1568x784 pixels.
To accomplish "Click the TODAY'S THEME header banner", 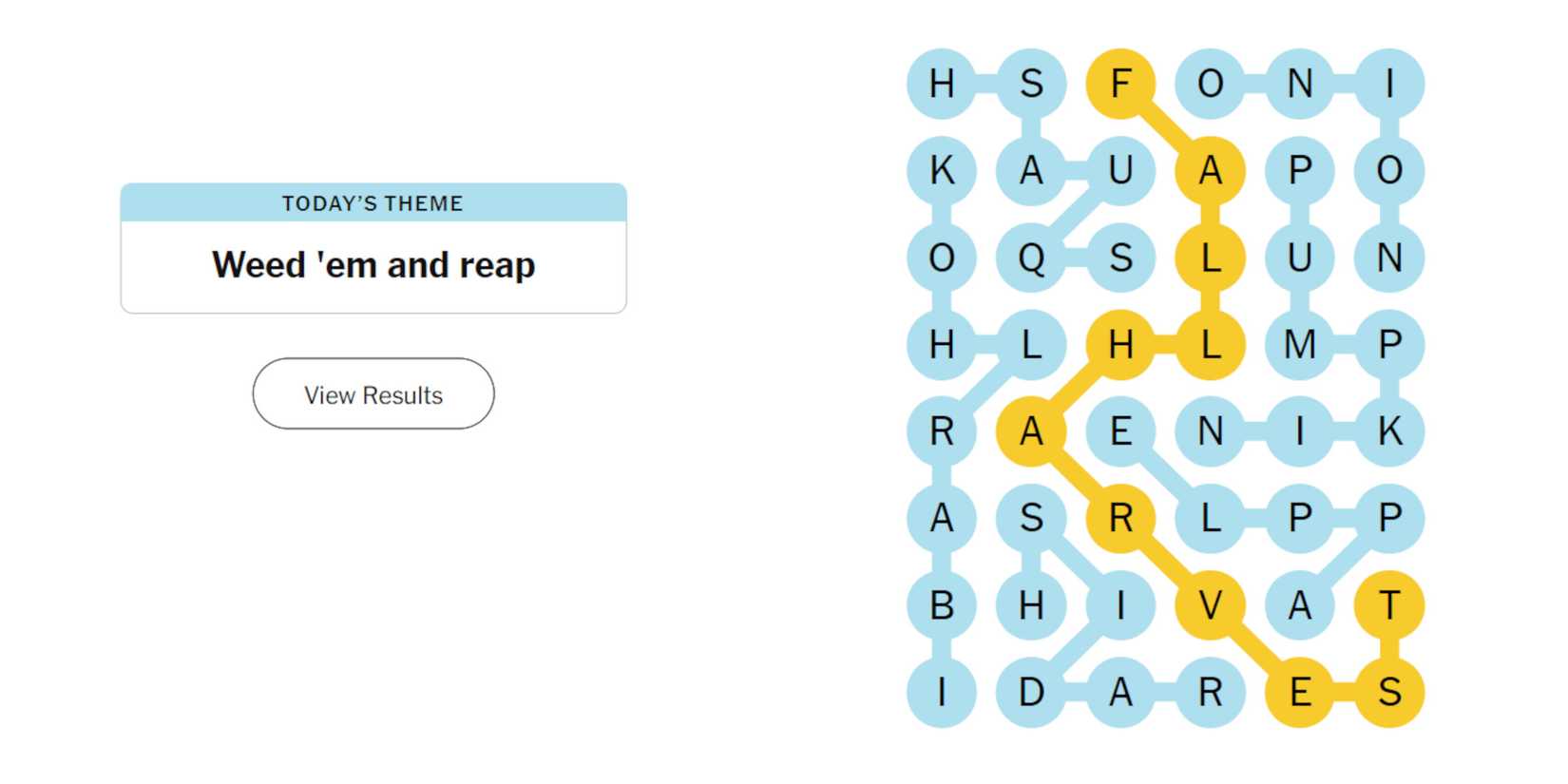I will coord(373,202).
